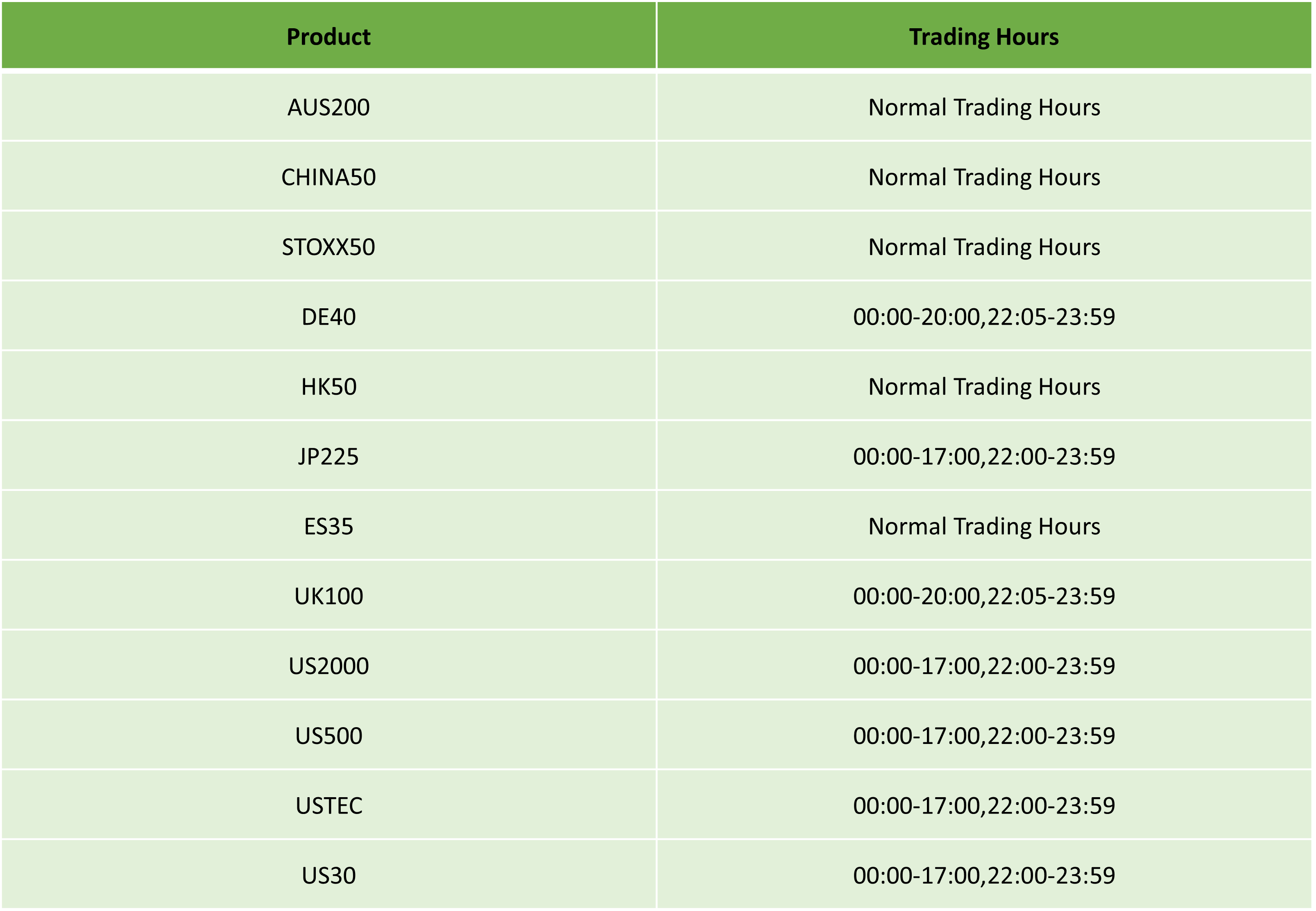Select the HK50 product cell
The image size is (1316, 911).
tap(329, 387)
